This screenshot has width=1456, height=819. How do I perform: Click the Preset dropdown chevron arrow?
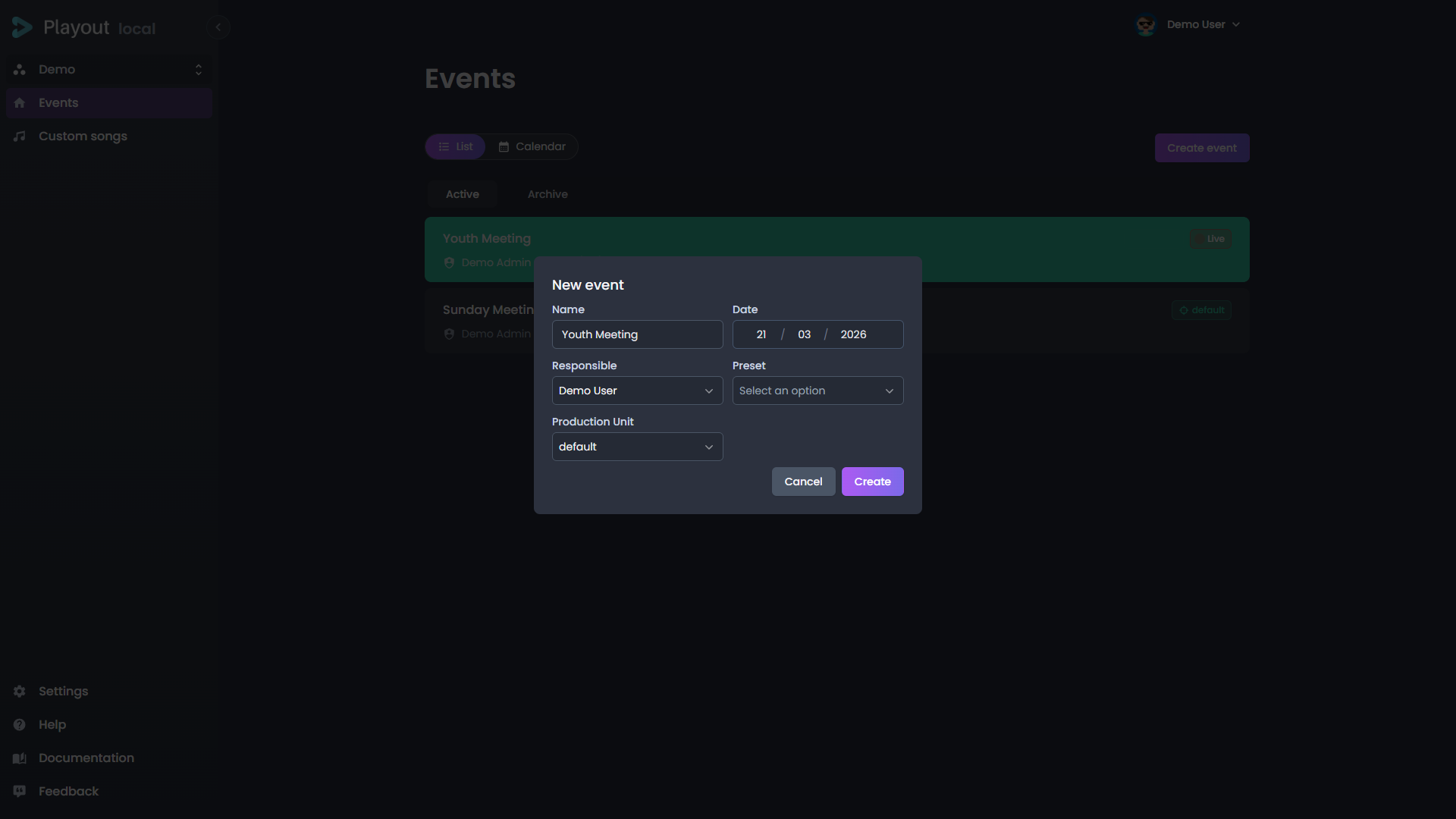point(890,391)
